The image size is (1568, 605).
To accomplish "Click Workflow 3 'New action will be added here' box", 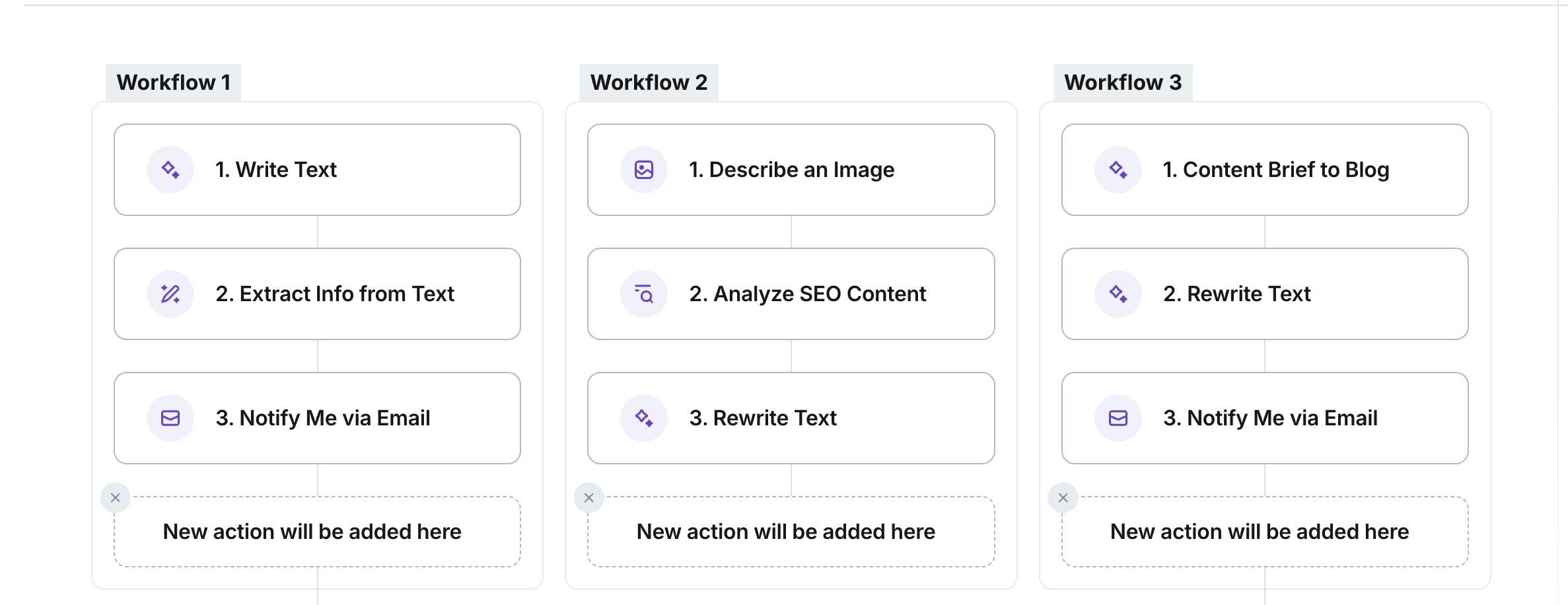I will pyautogui.click(x=1260, y=532).
